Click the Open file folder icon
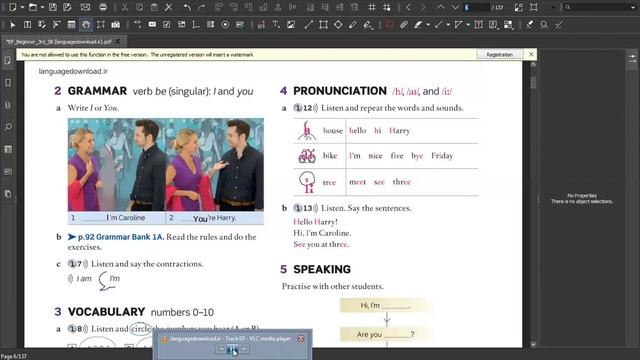This screenshot has width=640, height=360. 33,7
